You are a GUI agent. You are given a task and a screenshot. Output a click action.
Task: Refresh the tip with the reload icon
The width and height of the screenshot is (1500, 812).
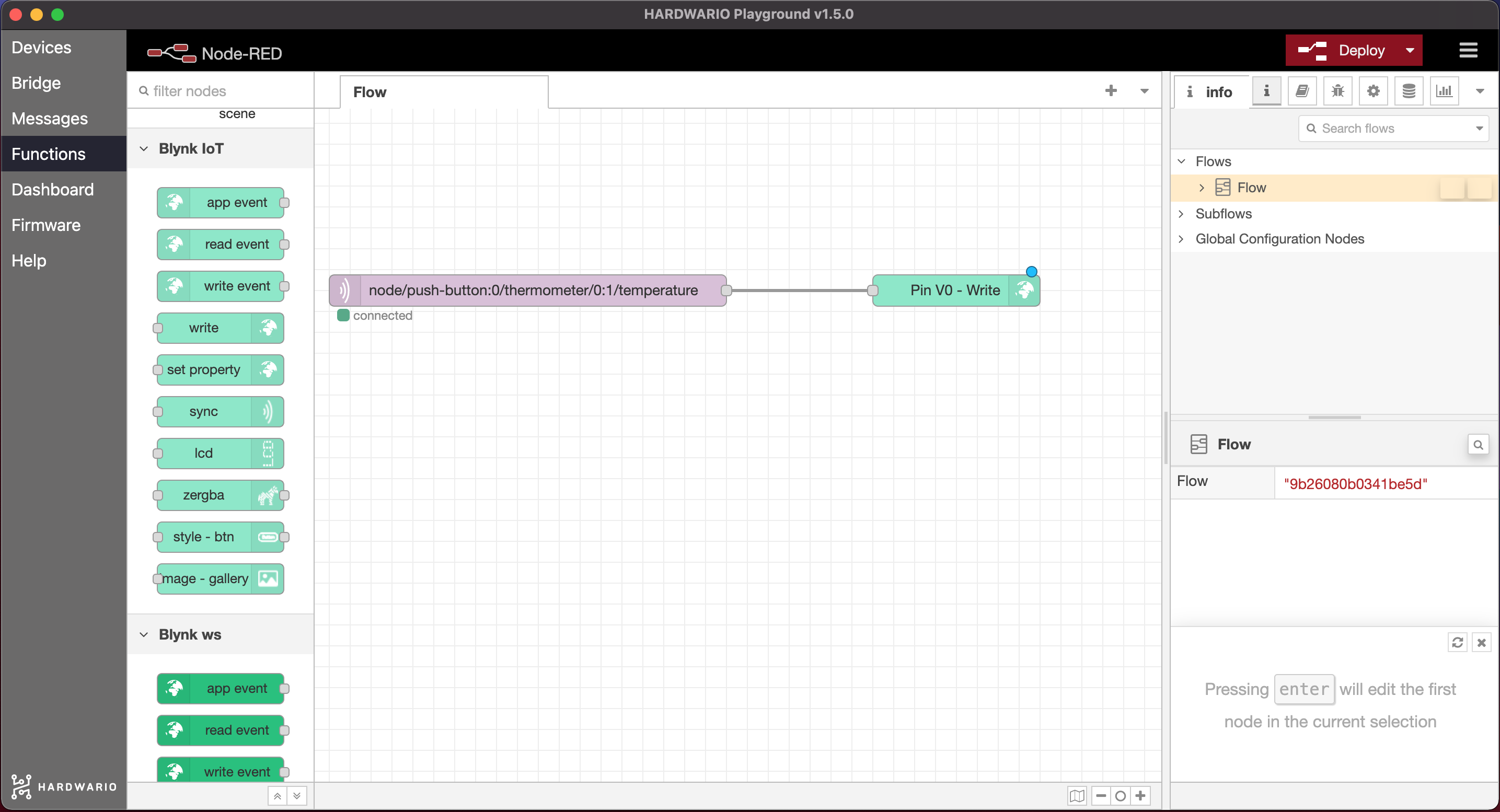(1457, 642)
